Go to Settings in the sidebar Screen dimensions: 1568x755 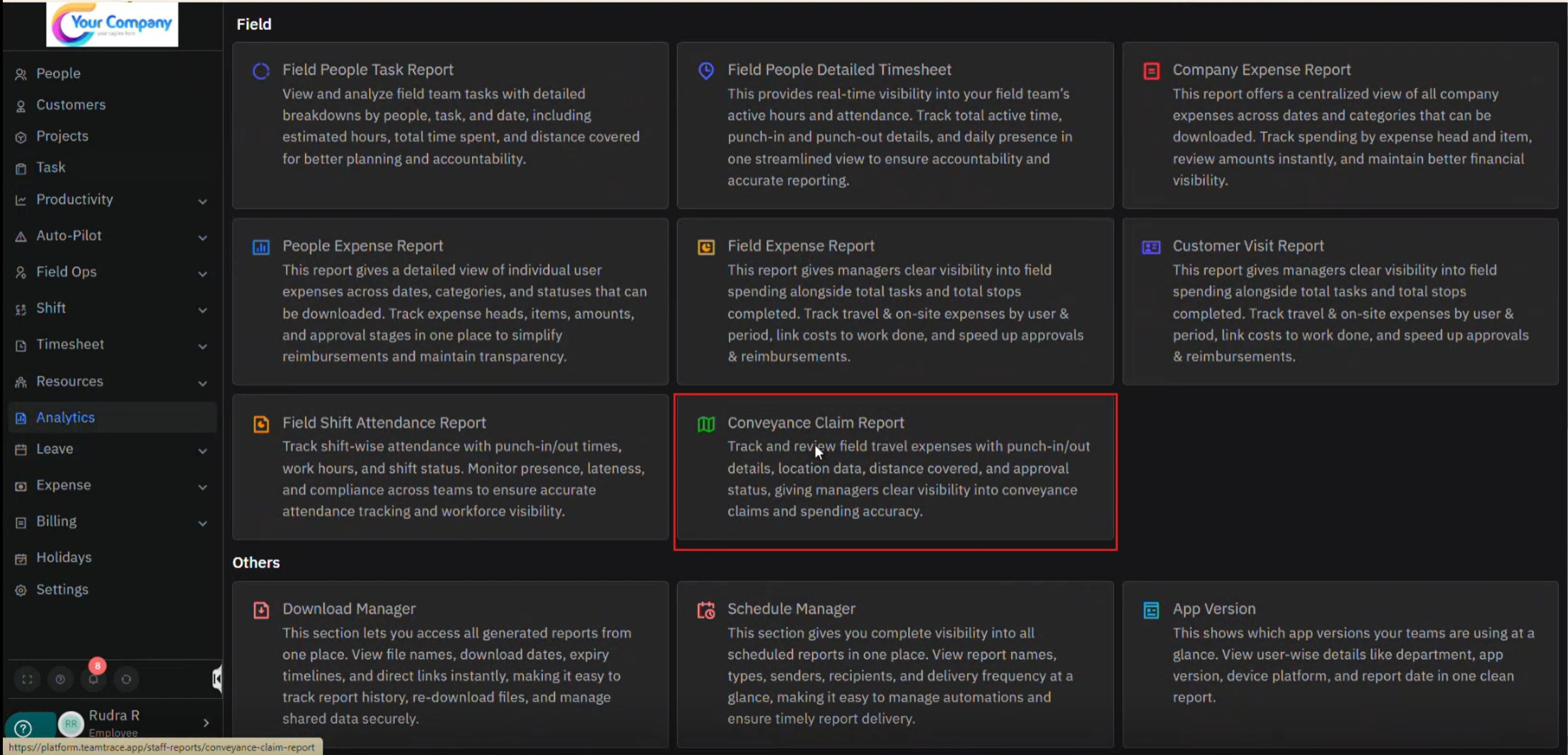click(62, 589)
